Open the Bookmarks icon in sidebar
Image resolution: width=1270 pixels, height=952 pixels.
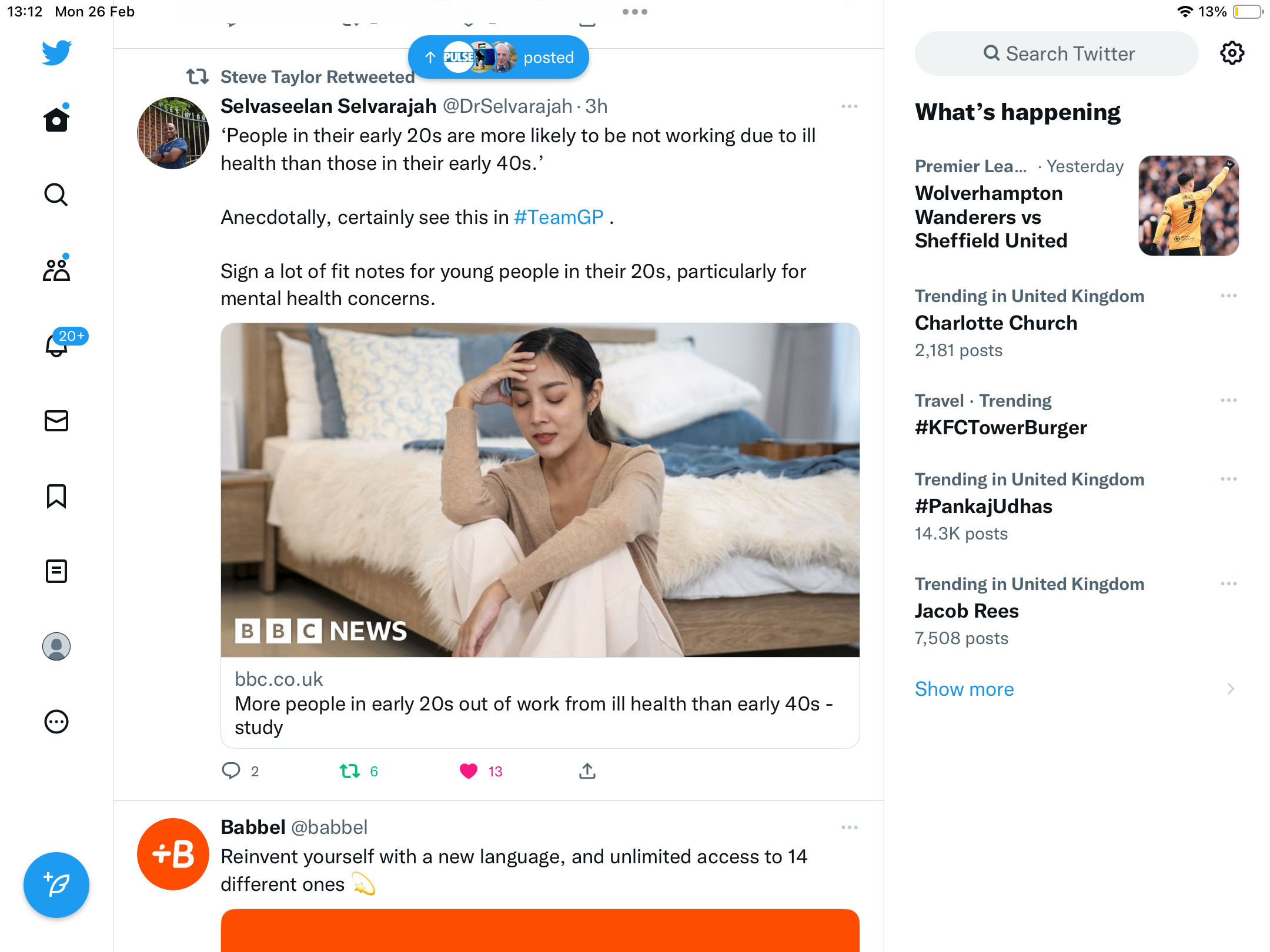pos(56,496)
